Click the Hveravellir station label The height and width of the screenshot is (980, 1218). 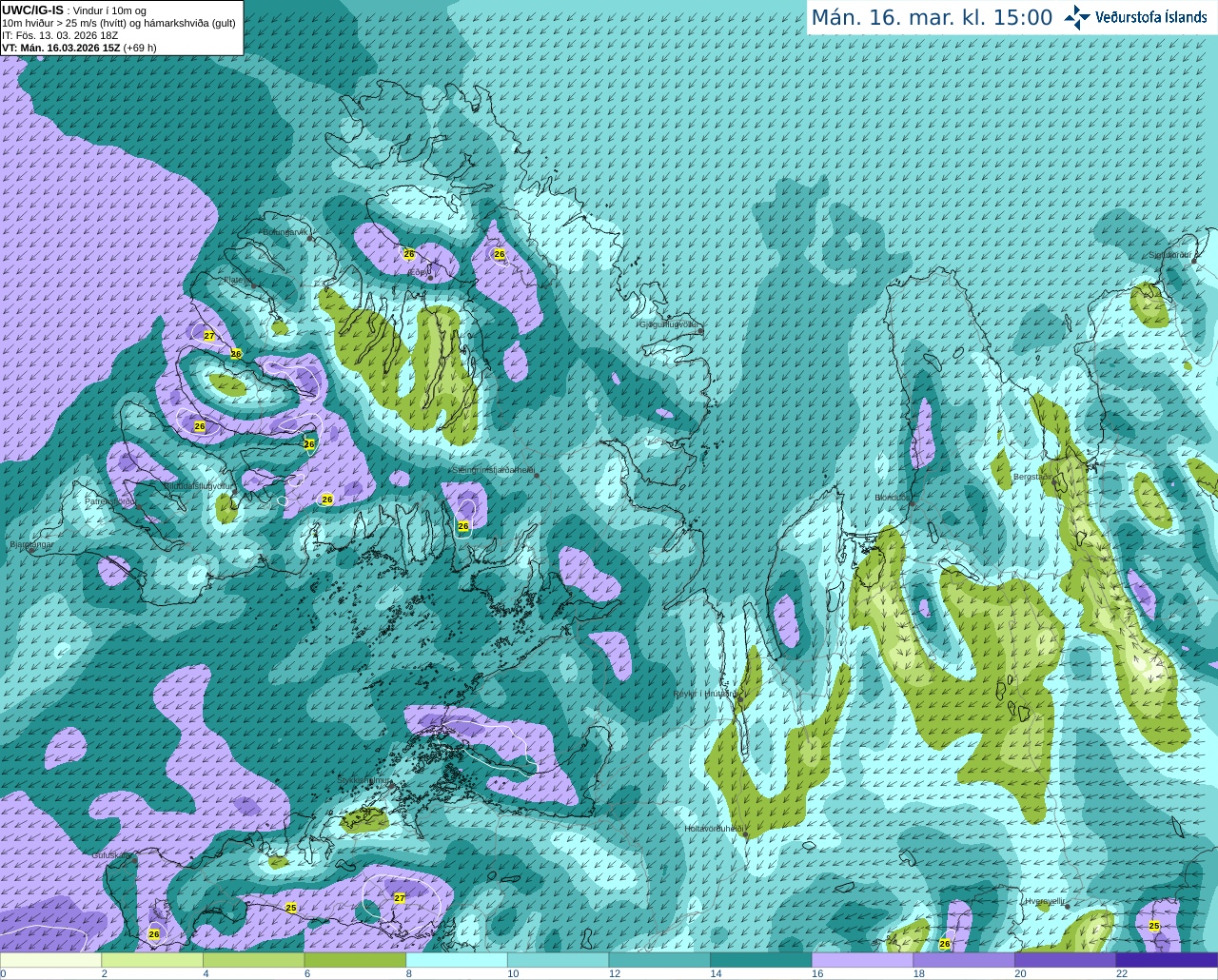point(1044,900)
